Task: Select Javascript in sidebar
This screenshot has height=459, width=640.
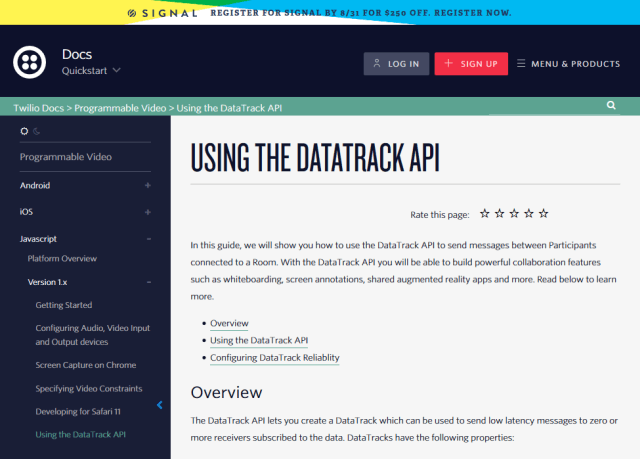Action: tap(38, 239)
